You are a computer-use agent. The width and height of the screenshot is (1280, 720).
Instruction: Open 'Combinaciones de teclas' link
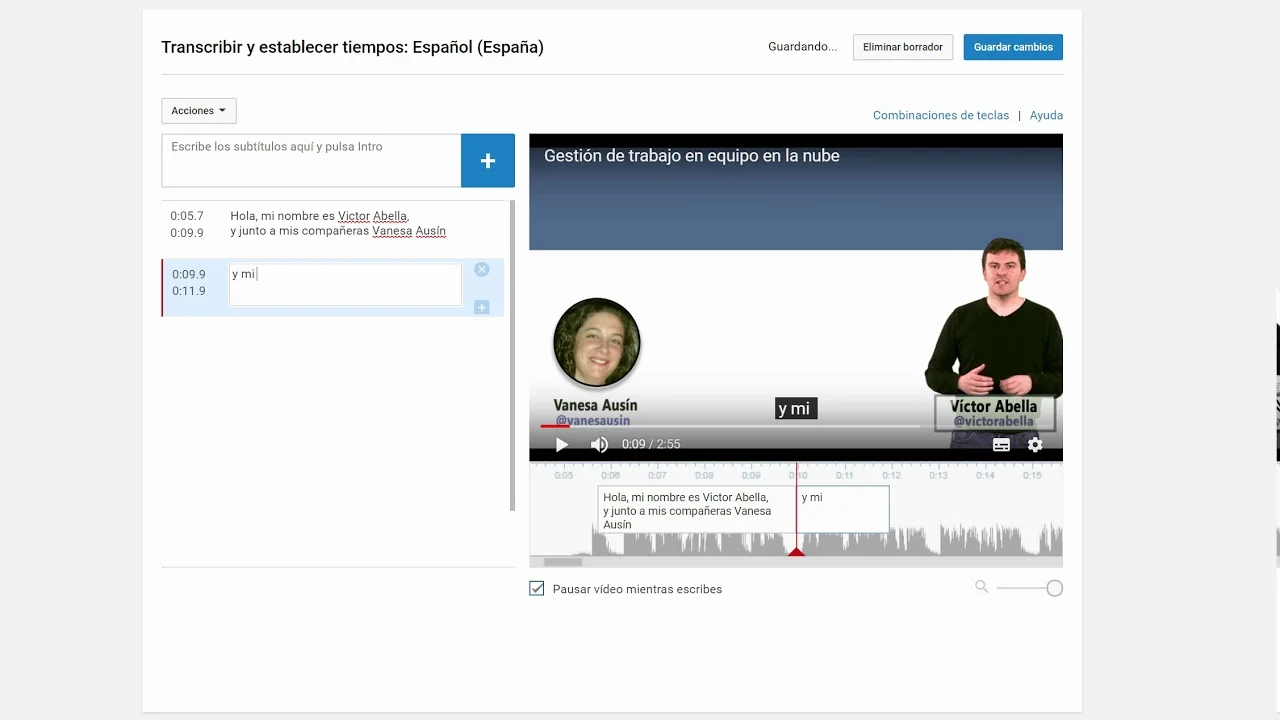pyautogui.click(x=940, y=115)
